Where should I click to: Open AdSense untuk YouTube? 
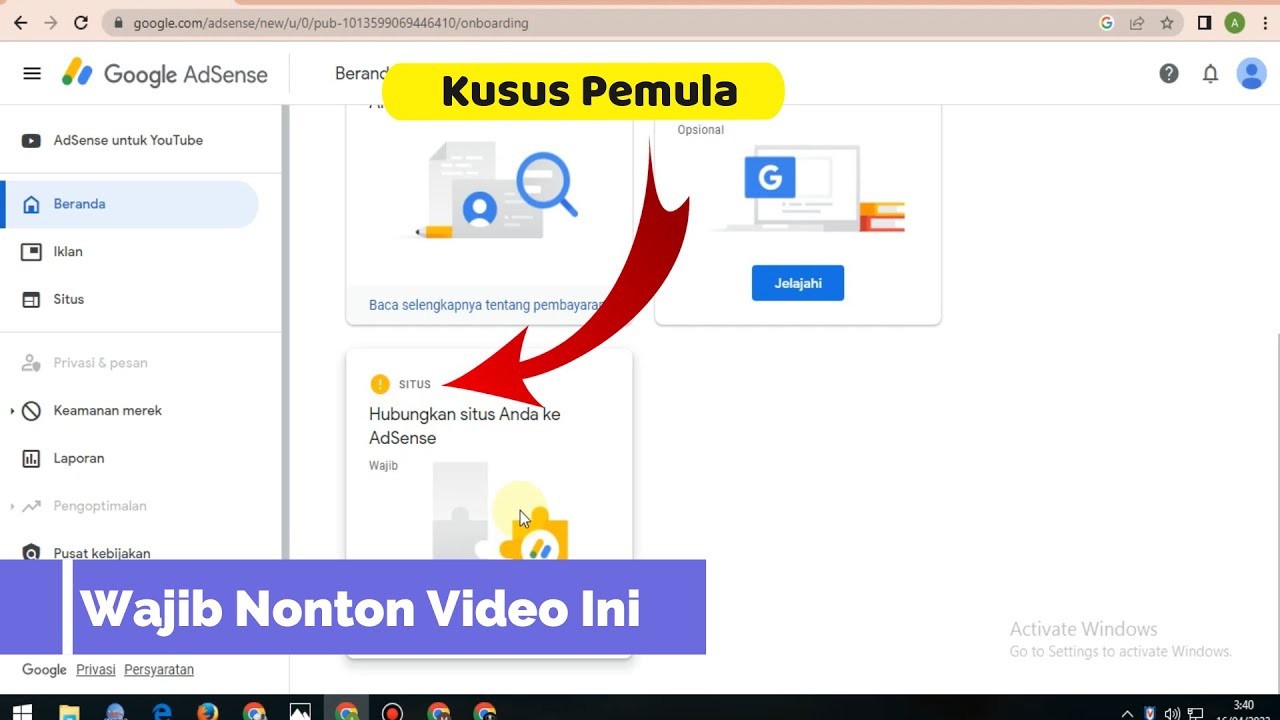pyautogui.click(x=128, y=141)
